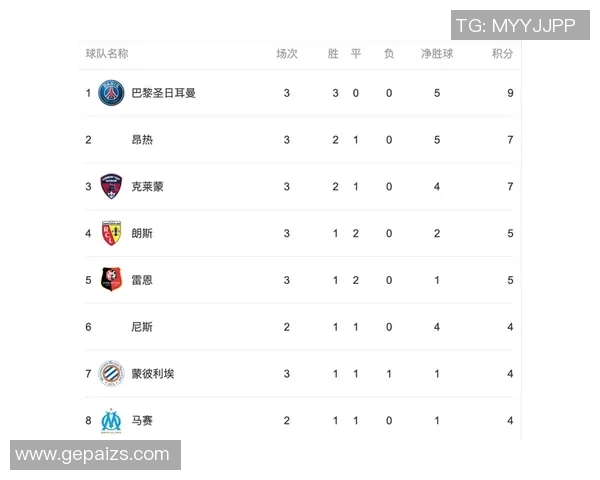Open the 巴黎圣日耳曼 team name

[163, 93]
